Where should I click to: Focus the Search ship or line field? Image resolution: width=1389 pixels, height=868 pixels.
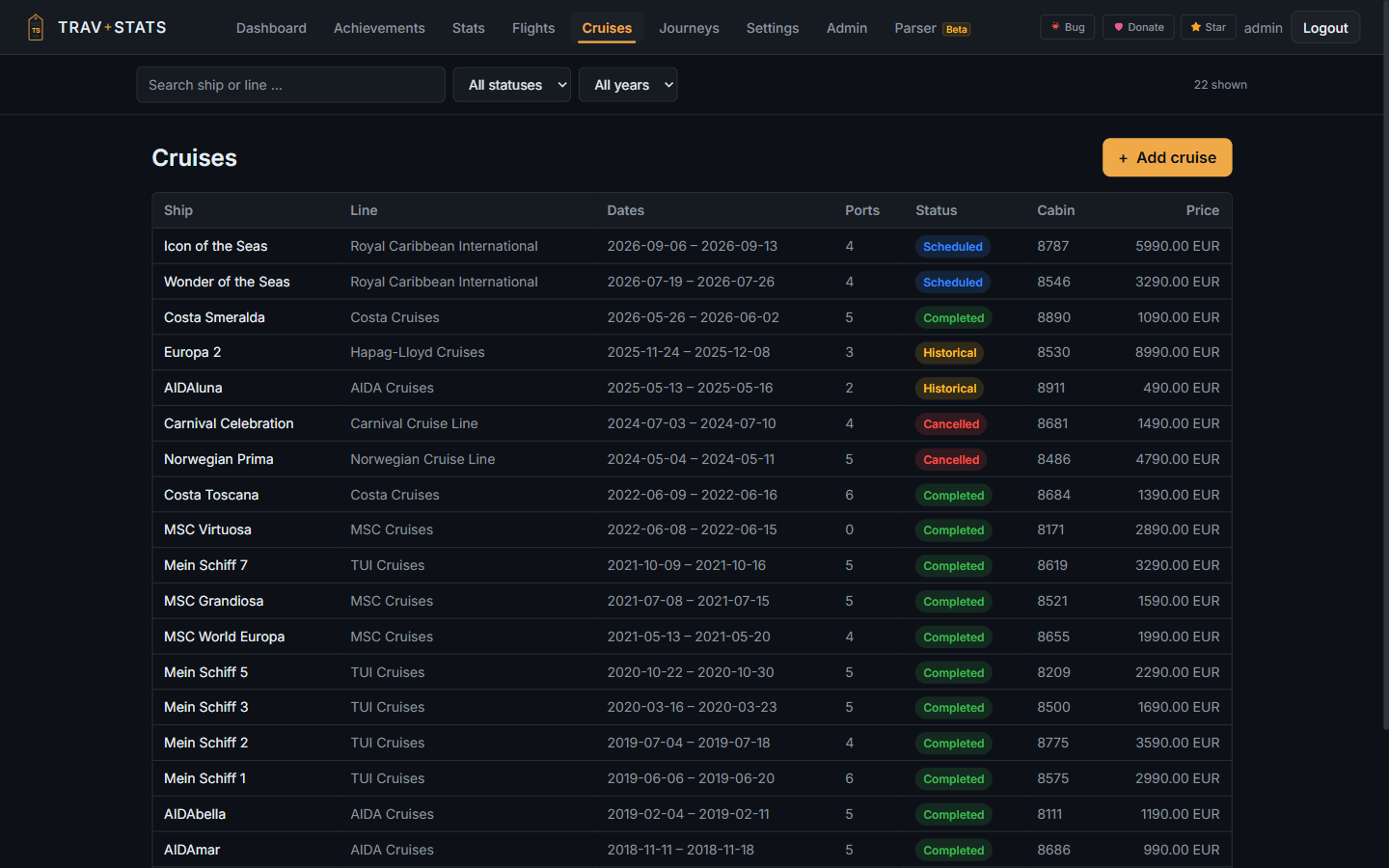290,85
